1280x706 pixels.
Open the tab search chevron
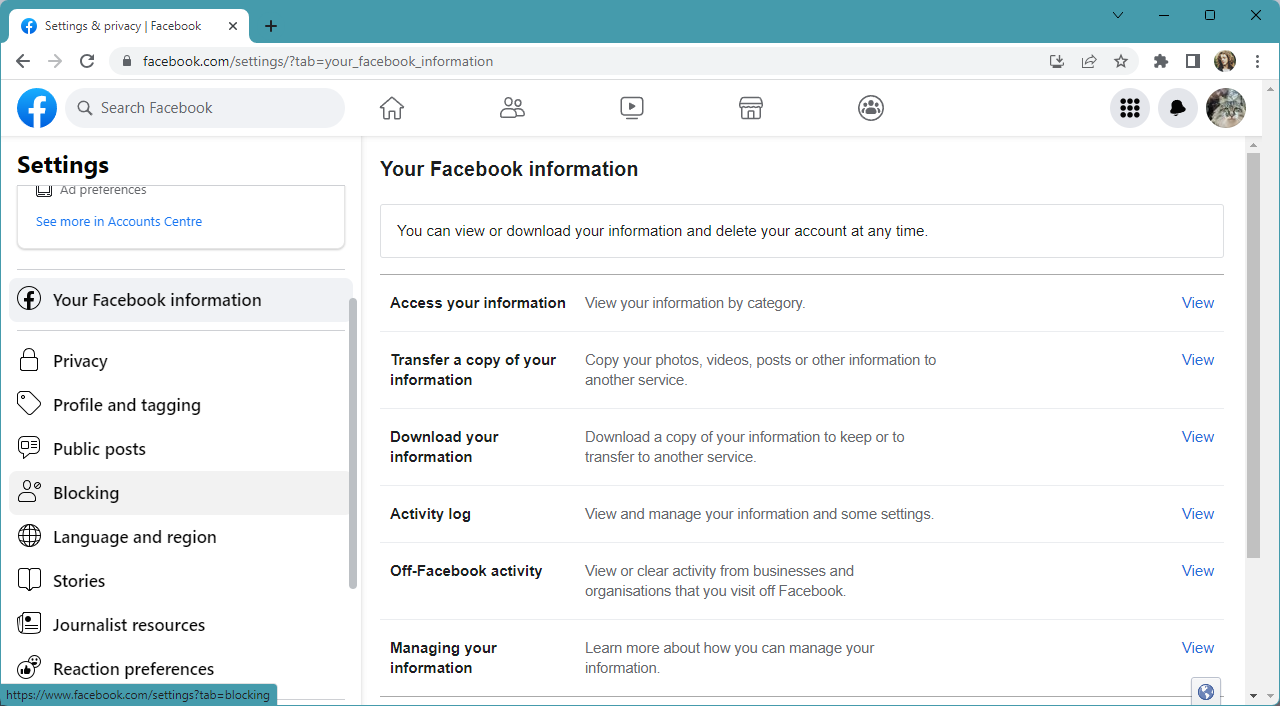[x=1118, y=15]
